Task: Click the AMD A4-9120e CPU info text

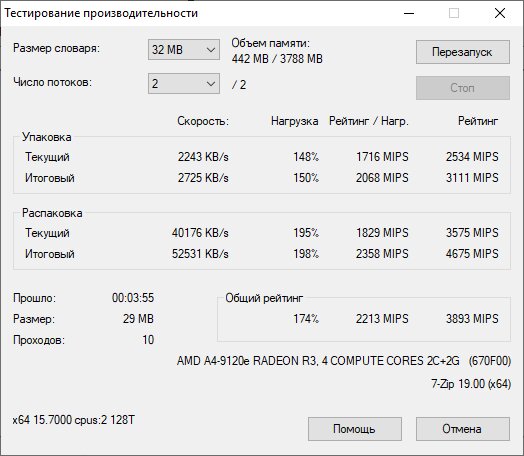Action: 344,361
